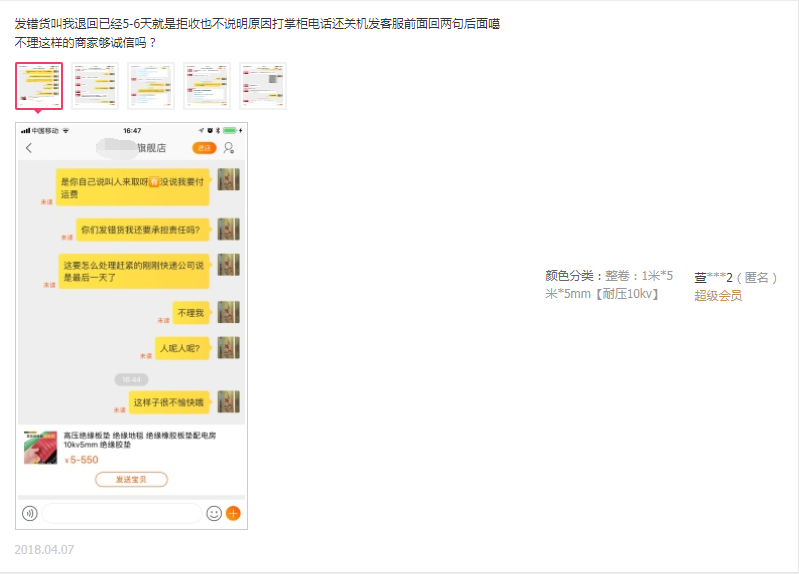Click the 超级会员 super member label

(x=718, y=295)
